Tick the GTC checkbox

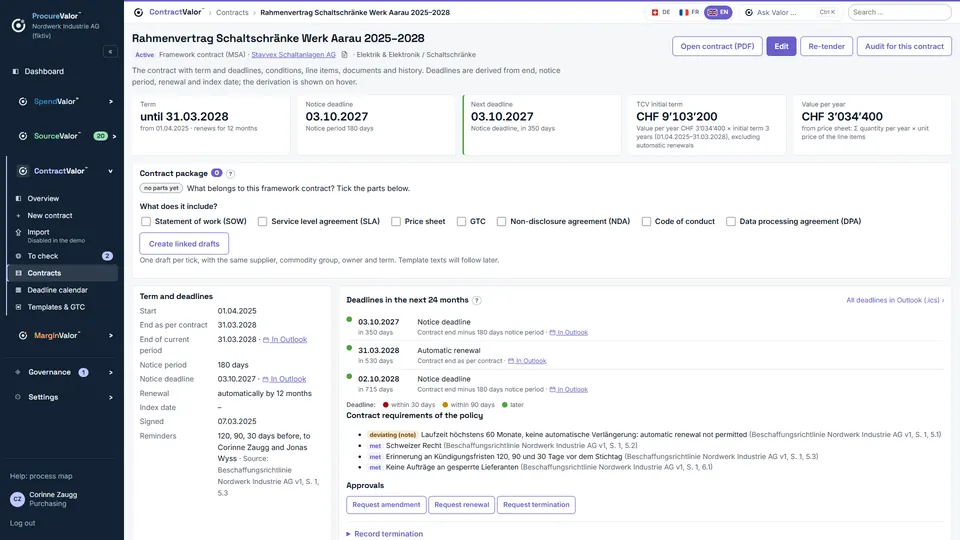(x=462, y=222)
